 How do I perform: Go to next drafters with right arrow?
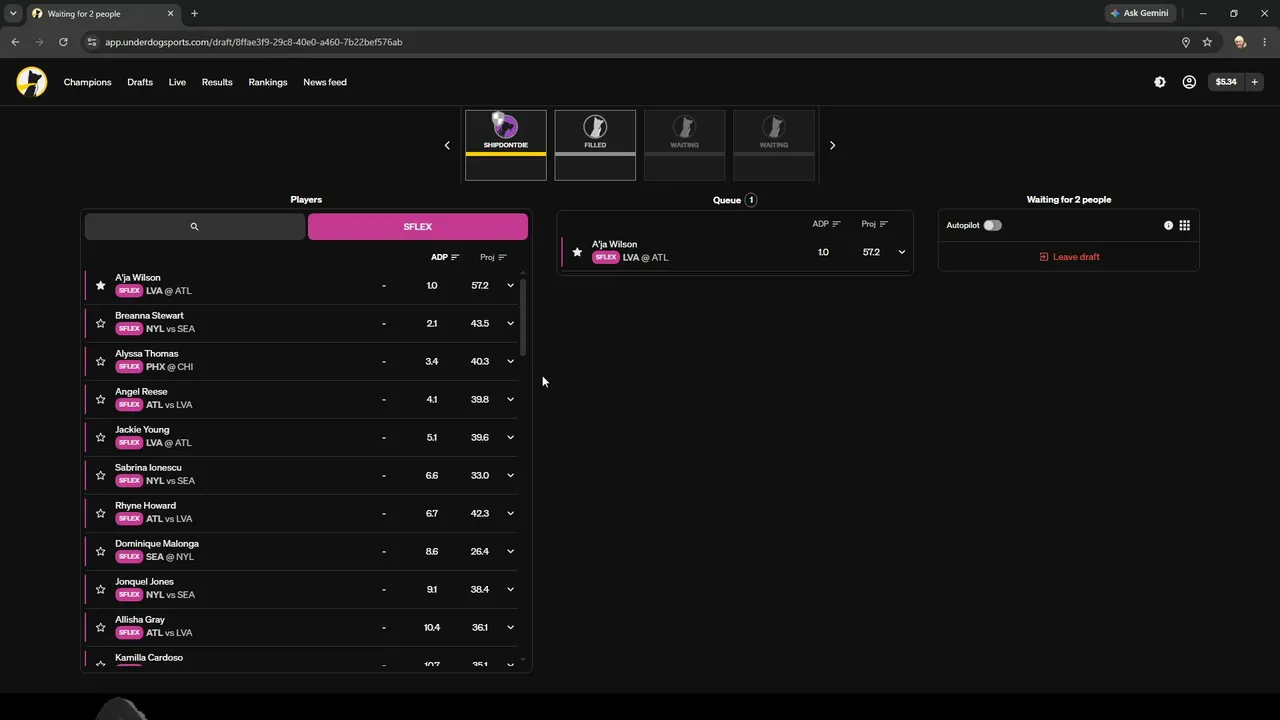832,145
